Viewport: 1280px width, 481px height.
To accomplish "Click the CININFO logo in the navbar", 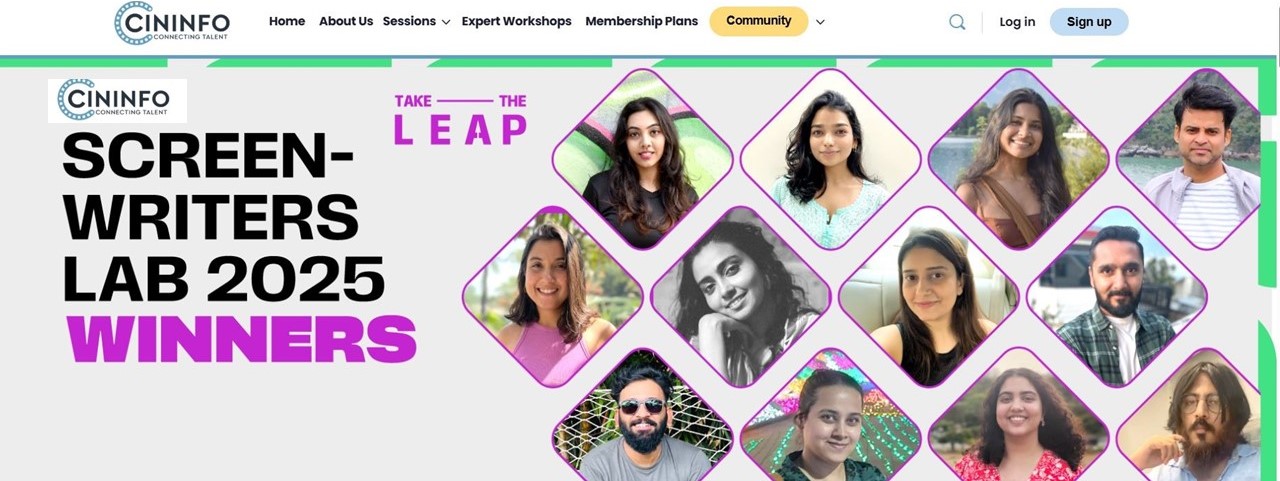I will (172, 22).
